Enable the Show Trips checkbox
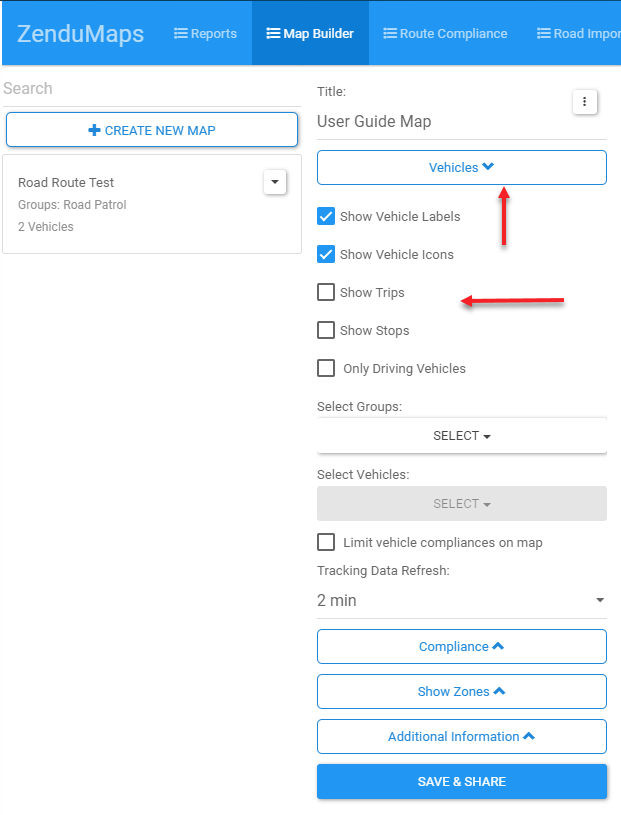Image resolution: width=621 pixels, height=815 pixels. tap(326, 292)
